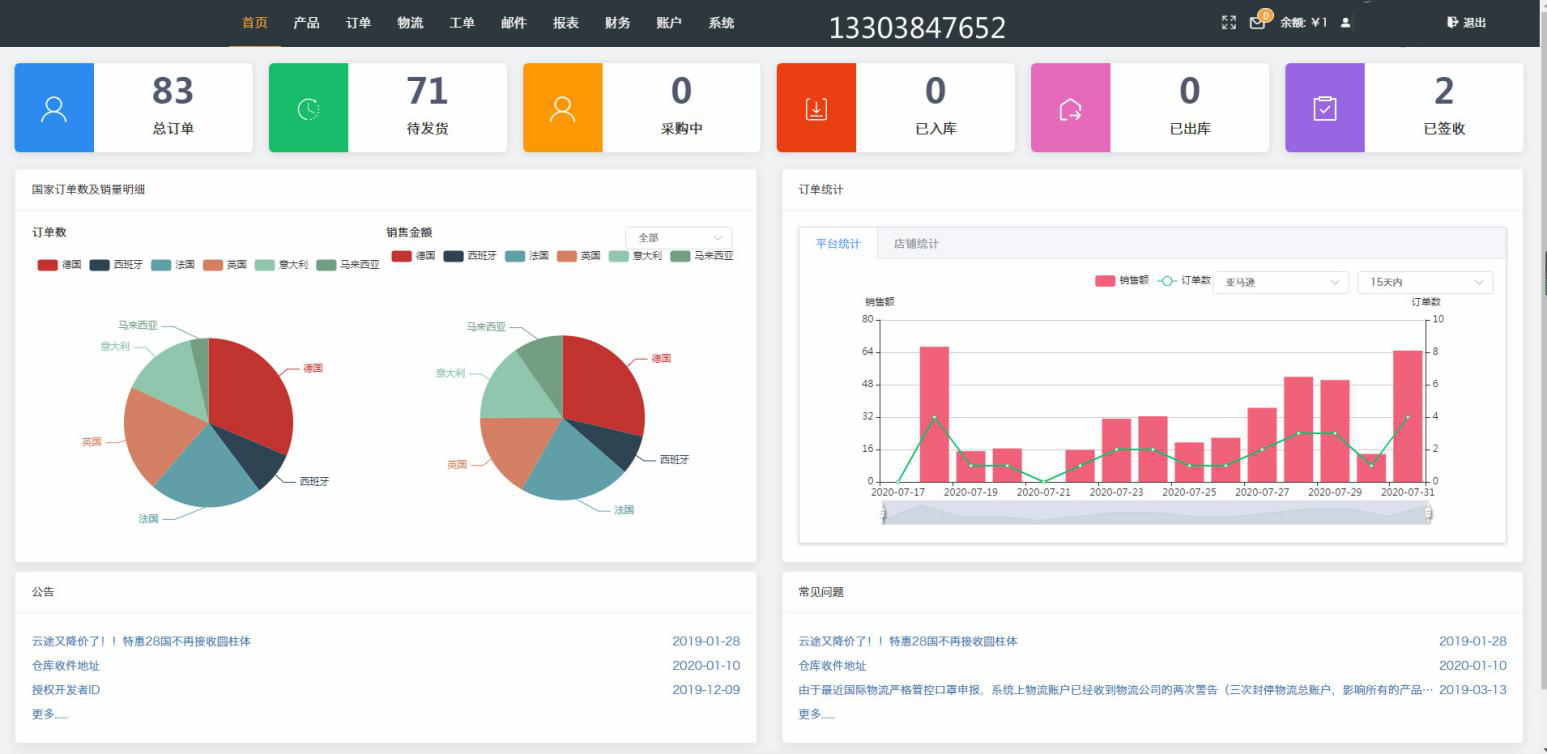Click the purple 已签收 clipboard icon
Screen dimensions: 1547x754
tap(1325, 107)
